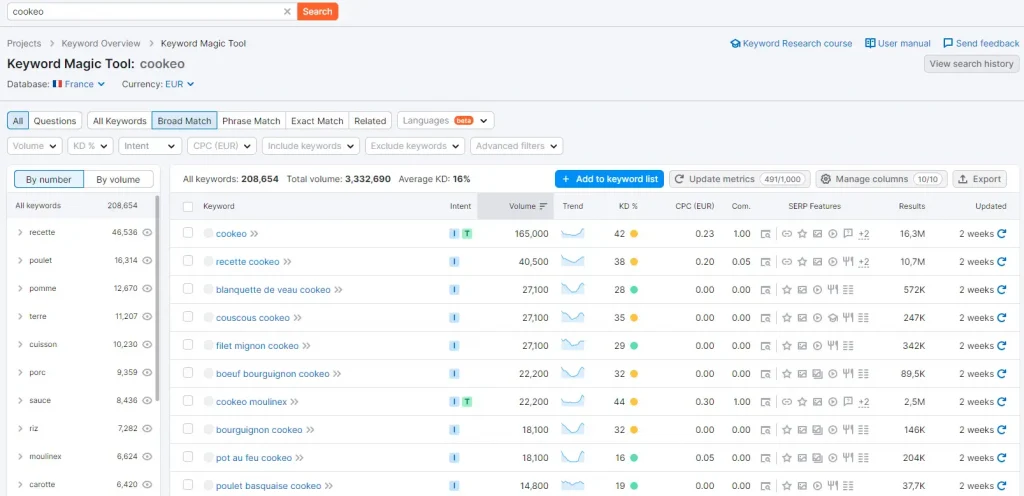This screenshot has width=1024, height=496.
Task: Click arrows icon next to cookeo moulinex
Action: (295, 402)
